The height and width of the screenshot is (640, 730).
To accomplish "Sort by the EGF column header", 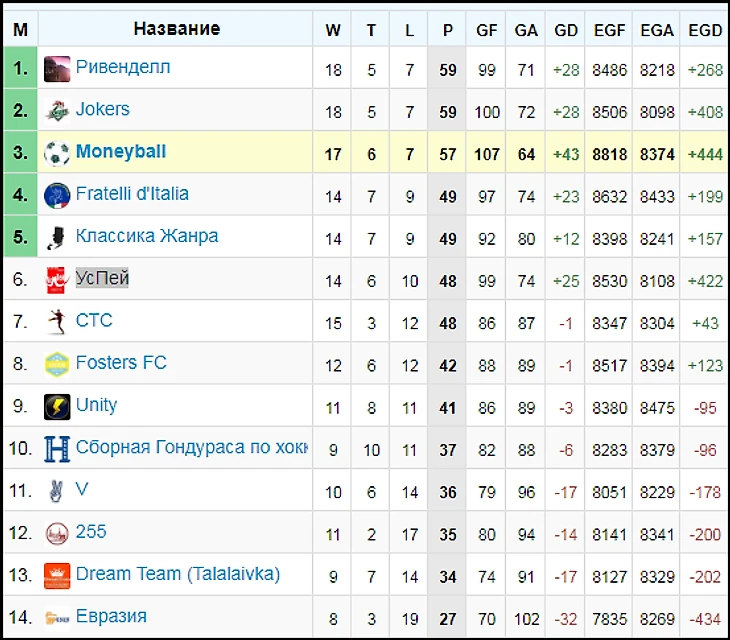I will pyautogui.click(x=609, y=30).
